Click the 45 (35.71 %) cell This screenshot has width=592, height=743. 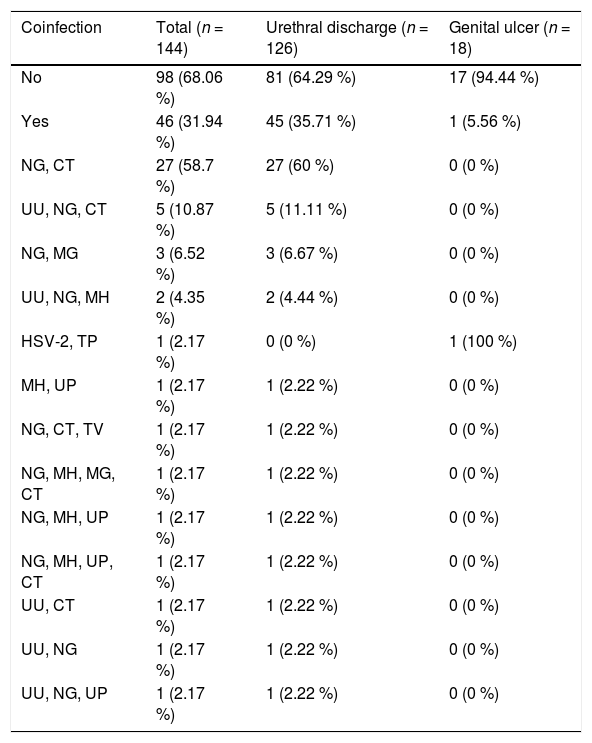pos(310,121)
